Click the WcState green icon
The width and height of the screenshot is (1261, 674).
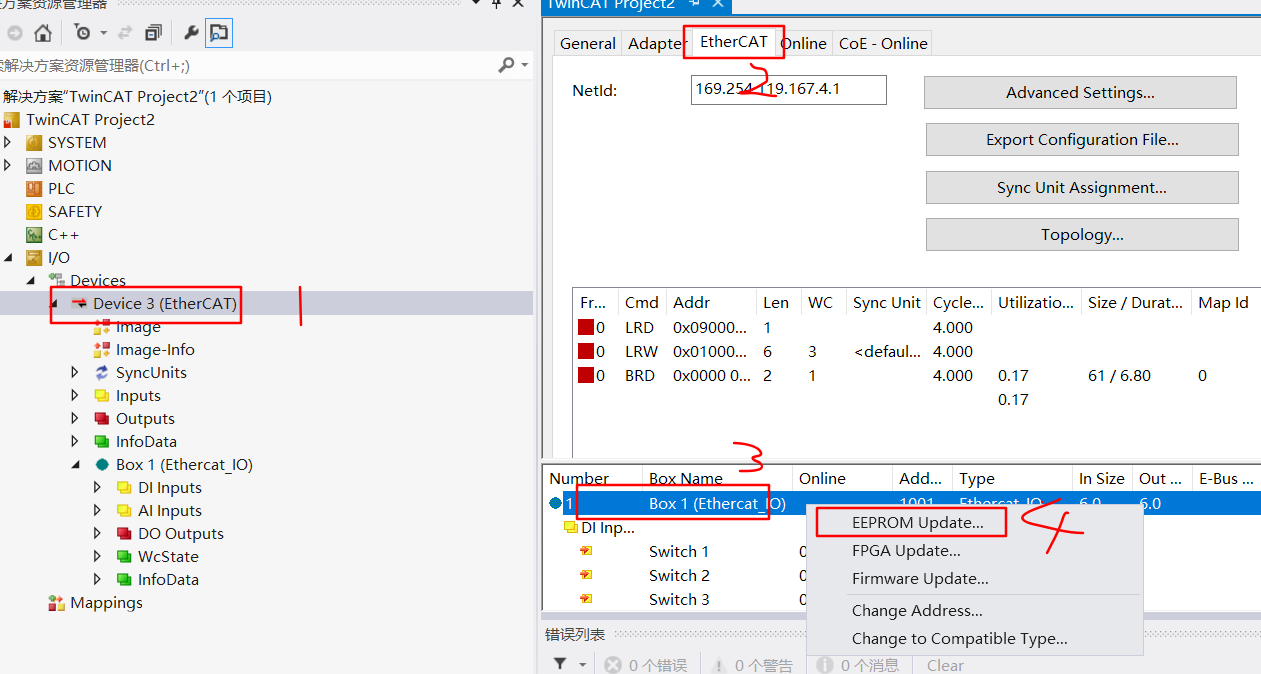[124, 557]
